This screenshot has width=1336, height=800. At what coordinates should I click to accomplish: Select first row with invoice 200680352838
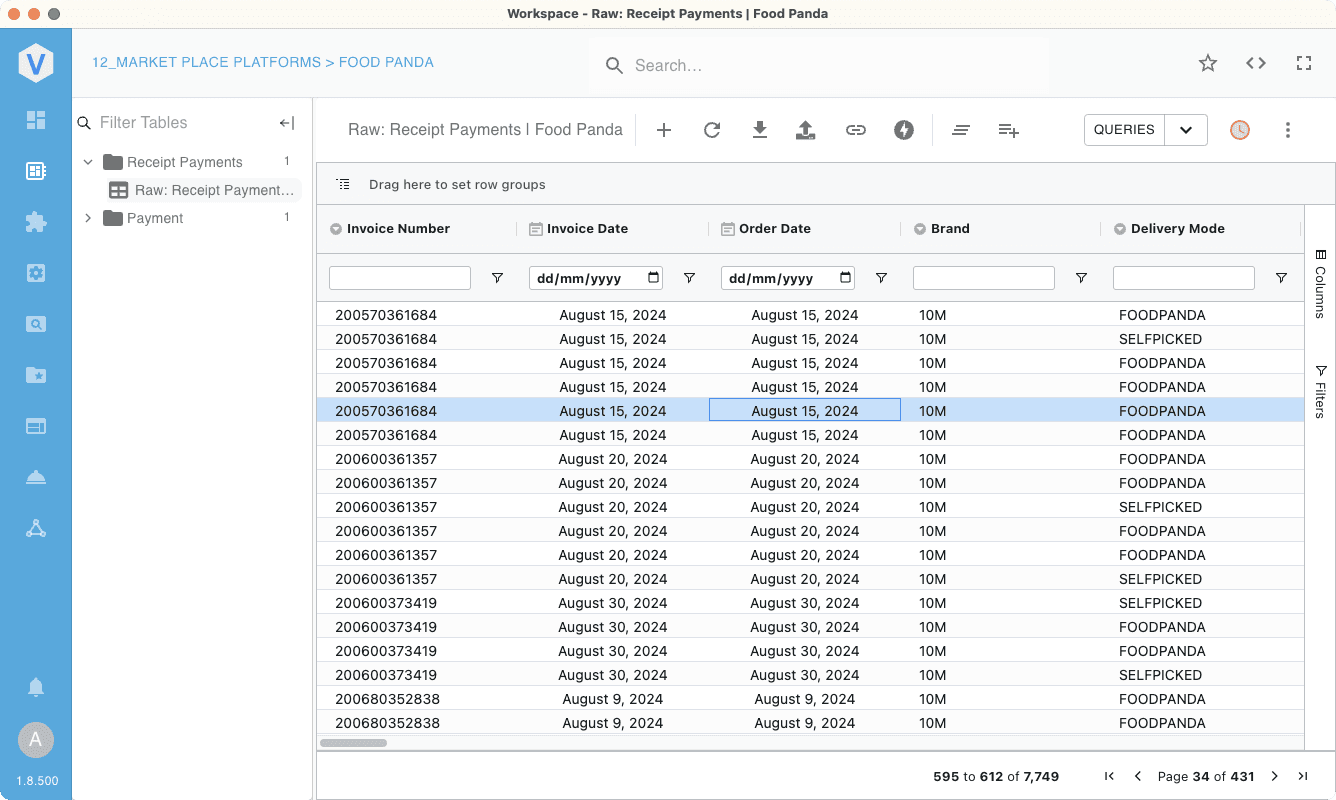[810, 699]
